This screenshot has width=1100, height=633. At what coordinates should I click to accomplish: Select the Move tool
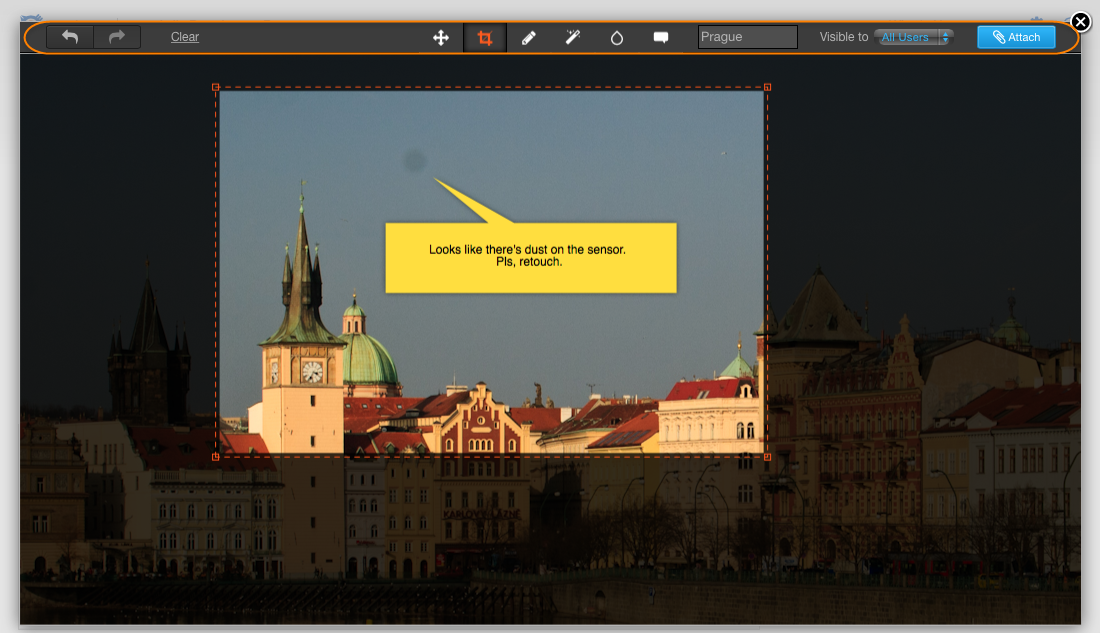point(440,38)
